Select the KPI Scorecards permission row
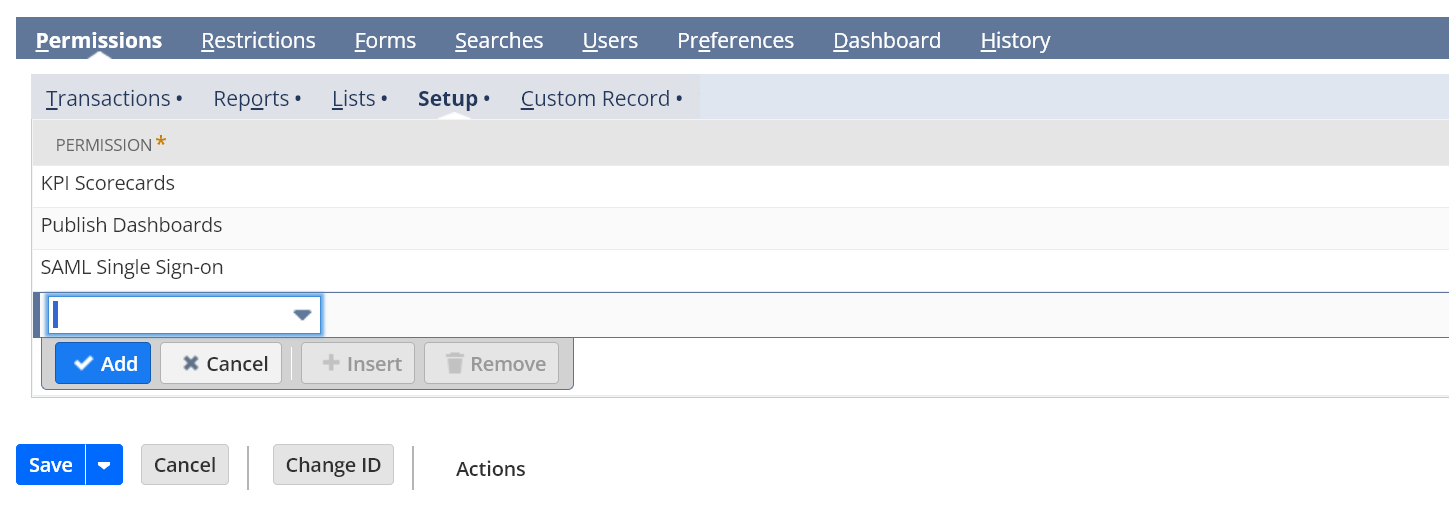The height and width of the screenshot is (516, 1449). click(740, 184)
